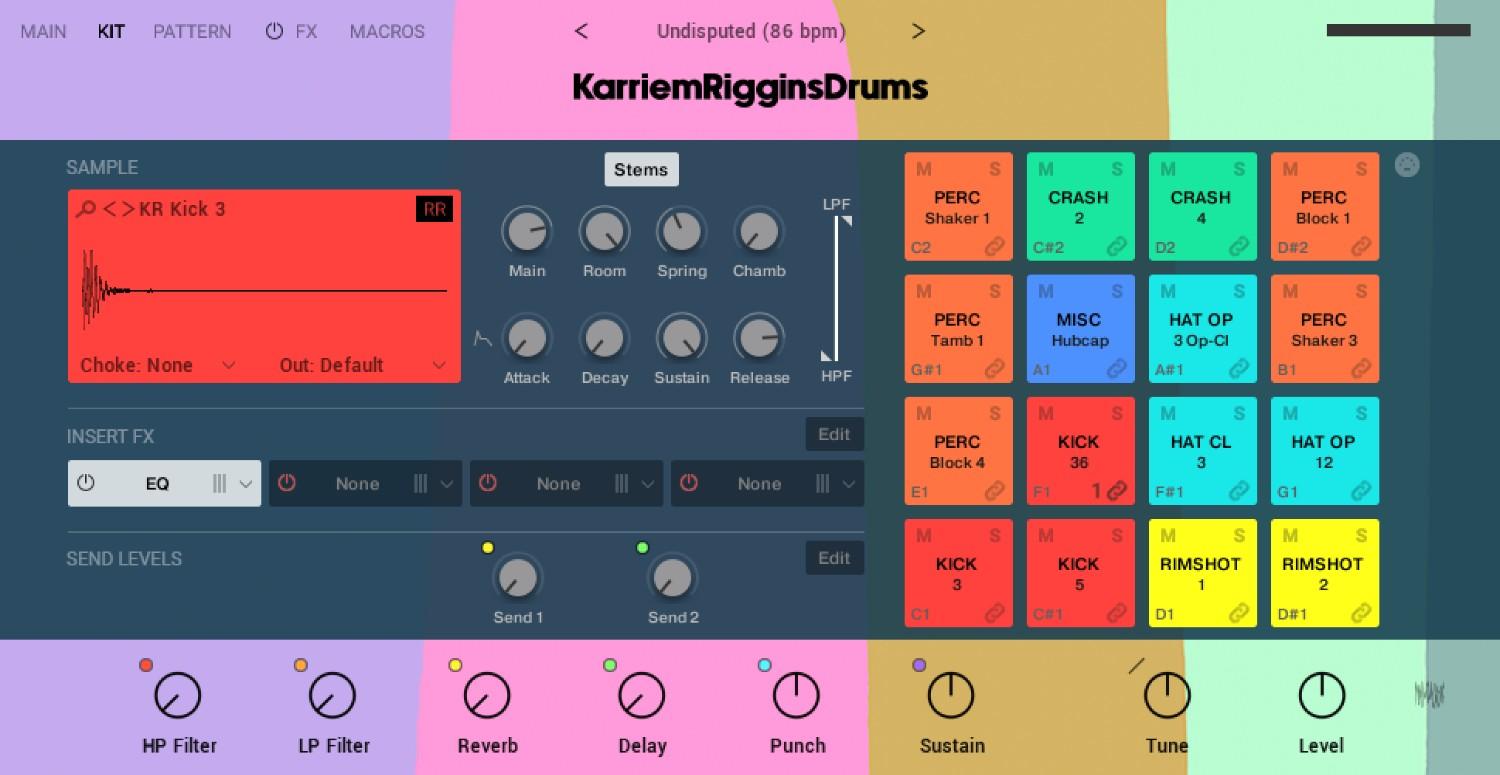The image size is (1500, 775).
Task: Click the Stems button
Action: tap(641, 169)
